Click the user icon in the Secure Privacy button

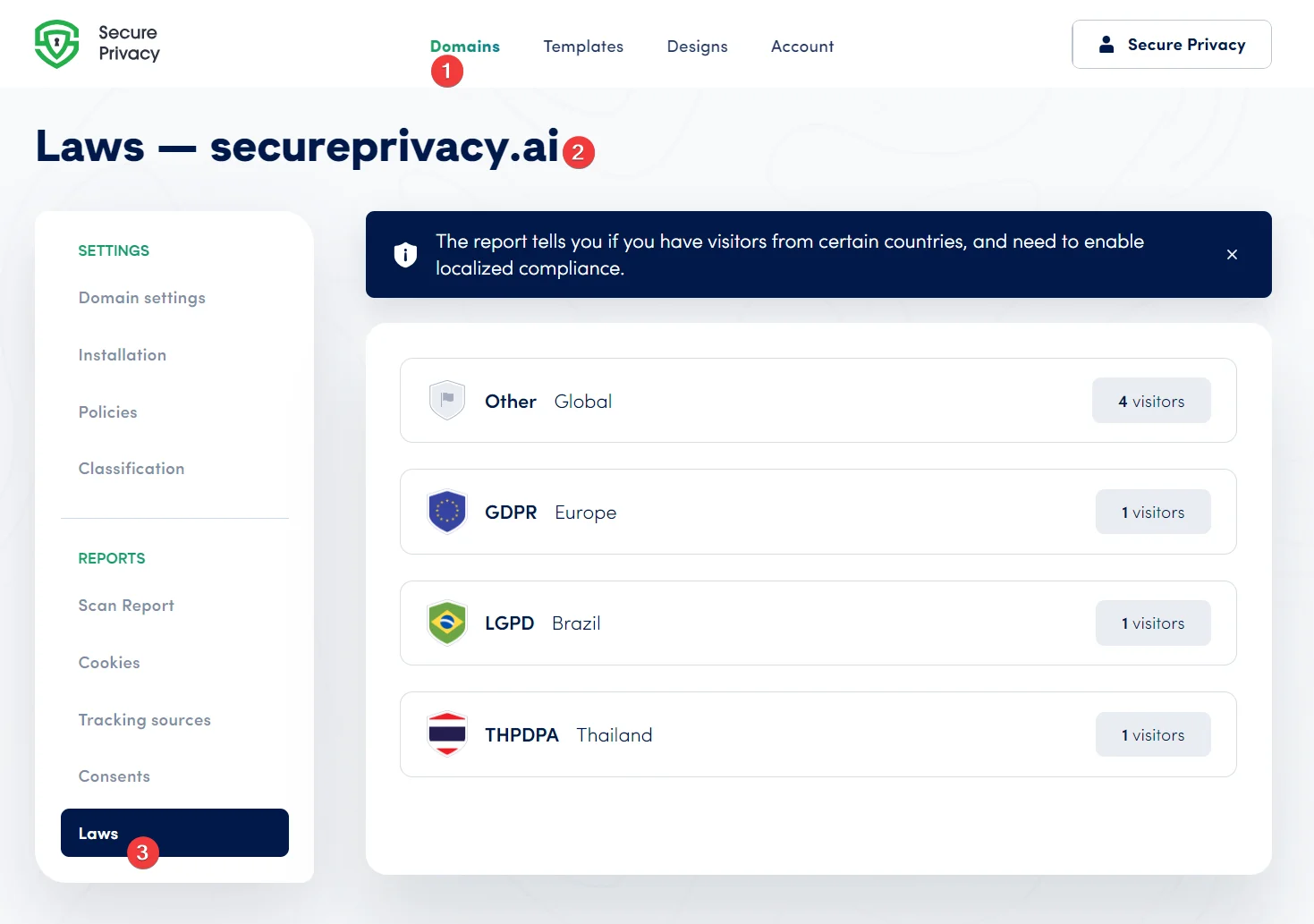click(x=1108, y=43)
